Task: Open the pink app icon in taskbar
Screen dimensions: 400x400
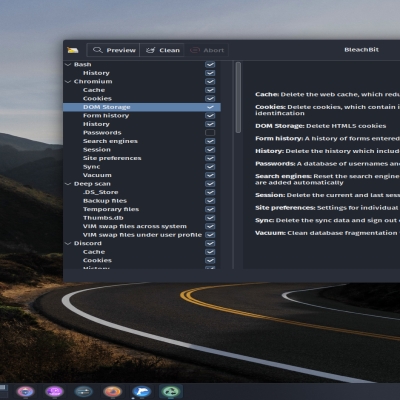Action: pos(26,391)
